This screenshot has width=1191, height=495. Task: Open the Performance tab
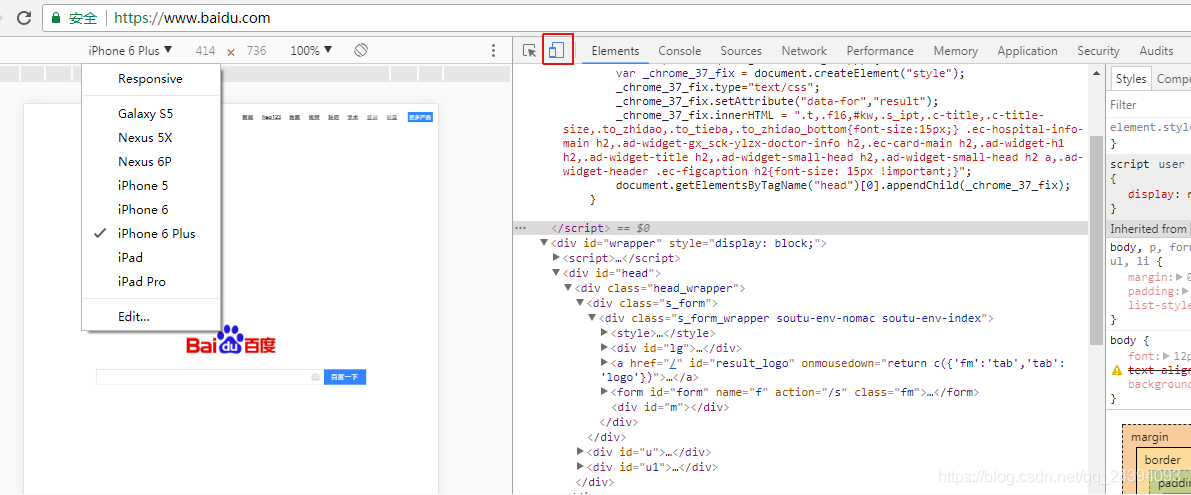[x=880, y=51]
